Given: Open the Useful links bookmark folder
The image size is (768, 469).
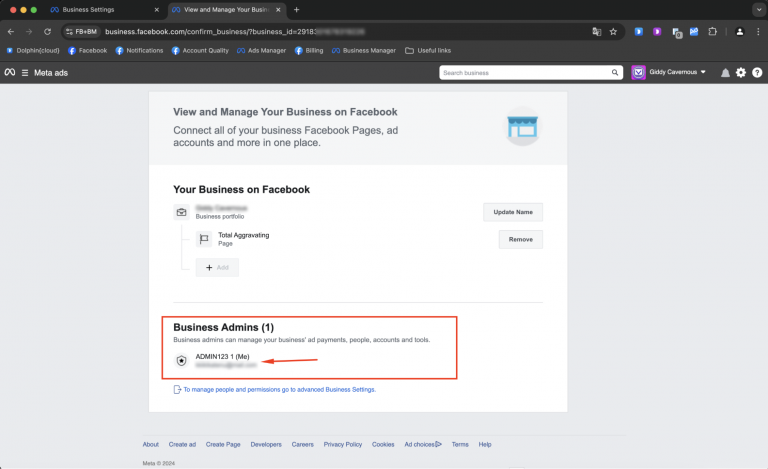Looking at the screenshot, I should [x=428, y=50].
